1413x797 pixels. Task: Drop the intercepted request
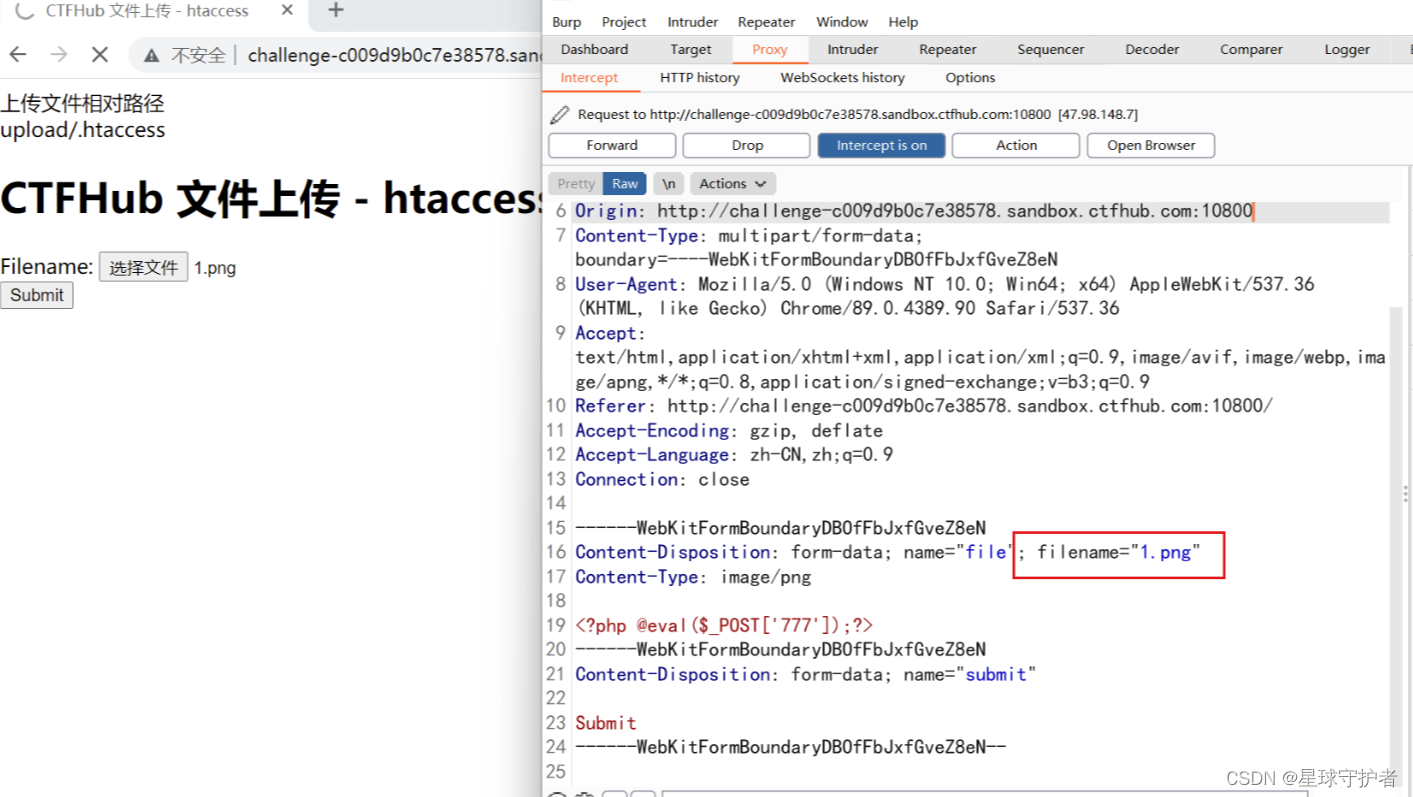tap(747, 145)
